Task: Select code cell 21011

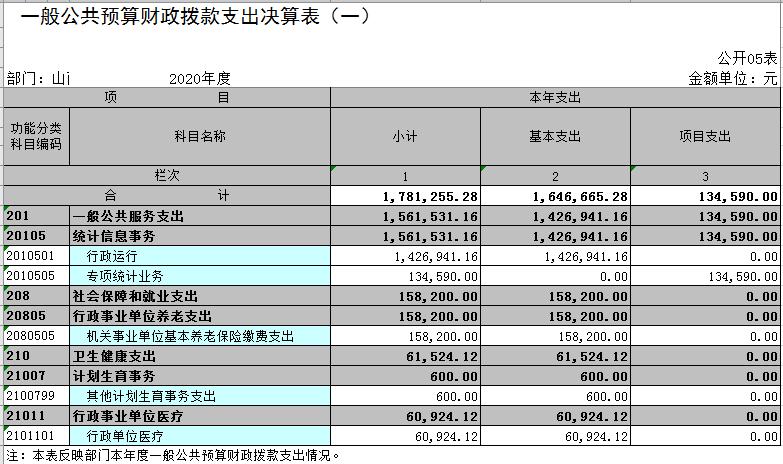Action: (36, 416)
